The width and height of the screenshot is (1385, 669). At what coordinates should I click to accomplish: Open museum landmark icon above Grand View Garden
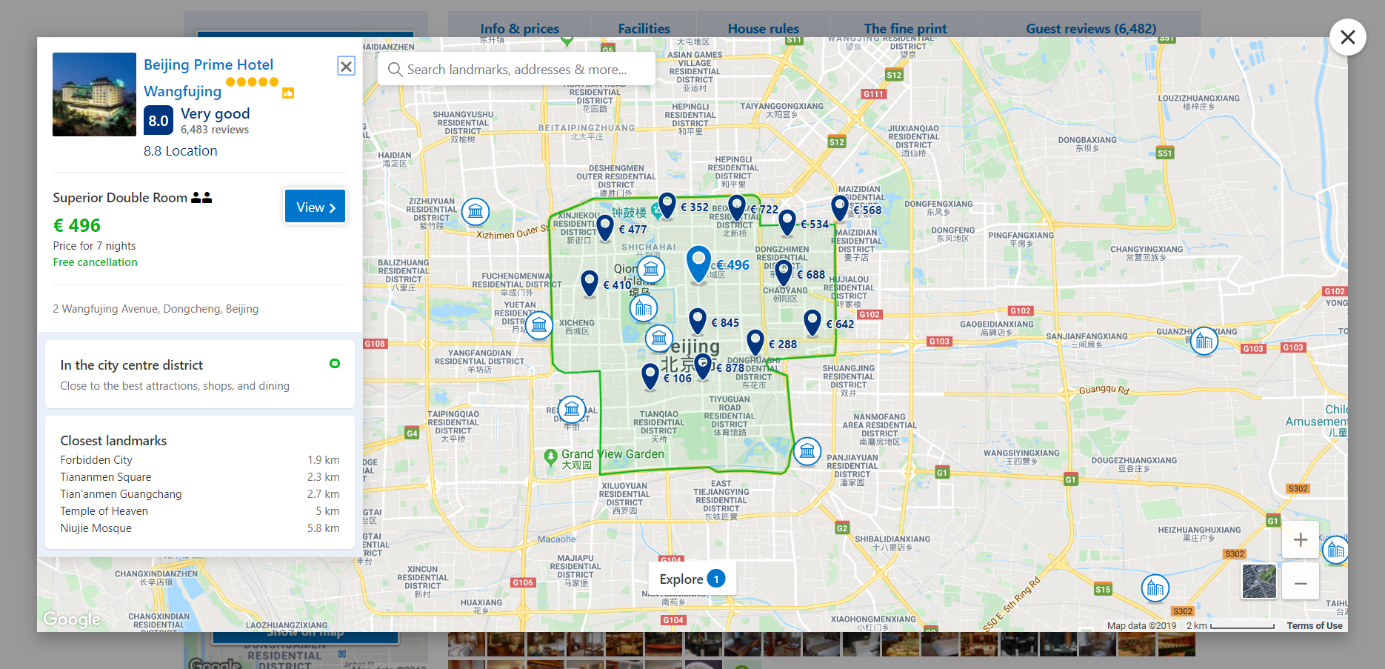pyautogui.click(x=571, y=409)
